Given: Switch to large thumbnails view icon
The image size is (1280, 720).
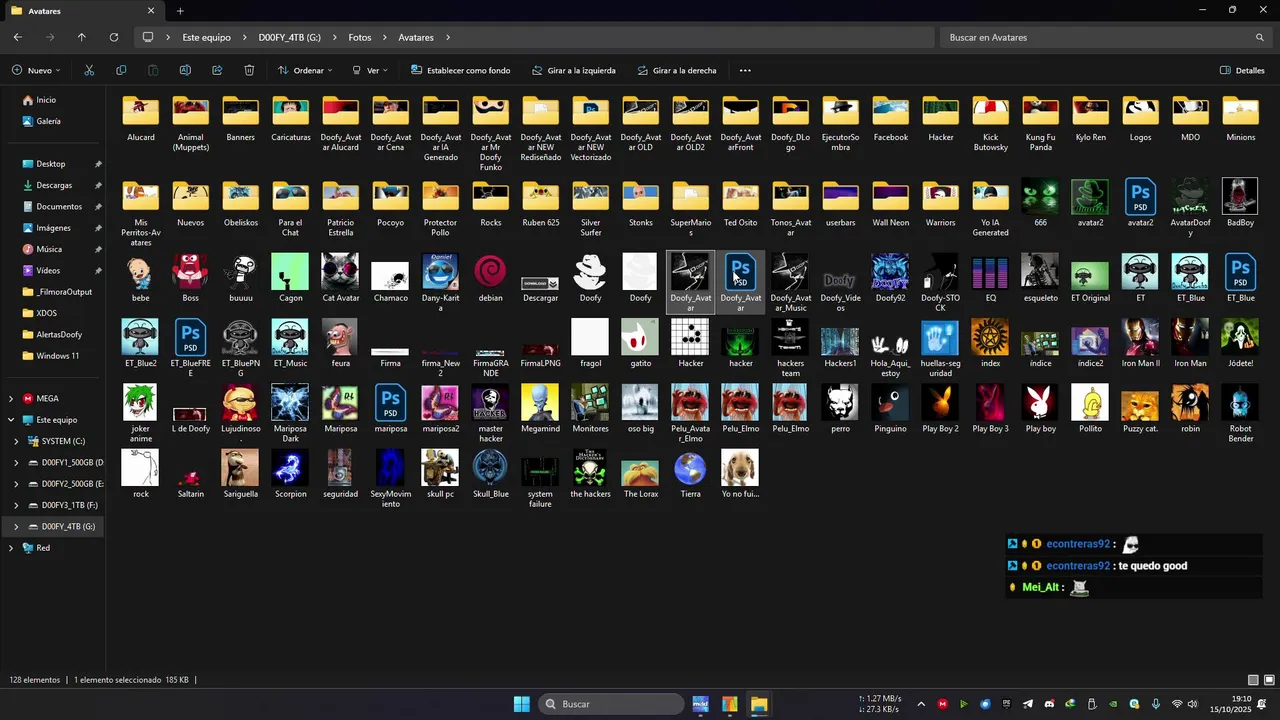Looking at the screenshot, I should tap(1268, 680).
